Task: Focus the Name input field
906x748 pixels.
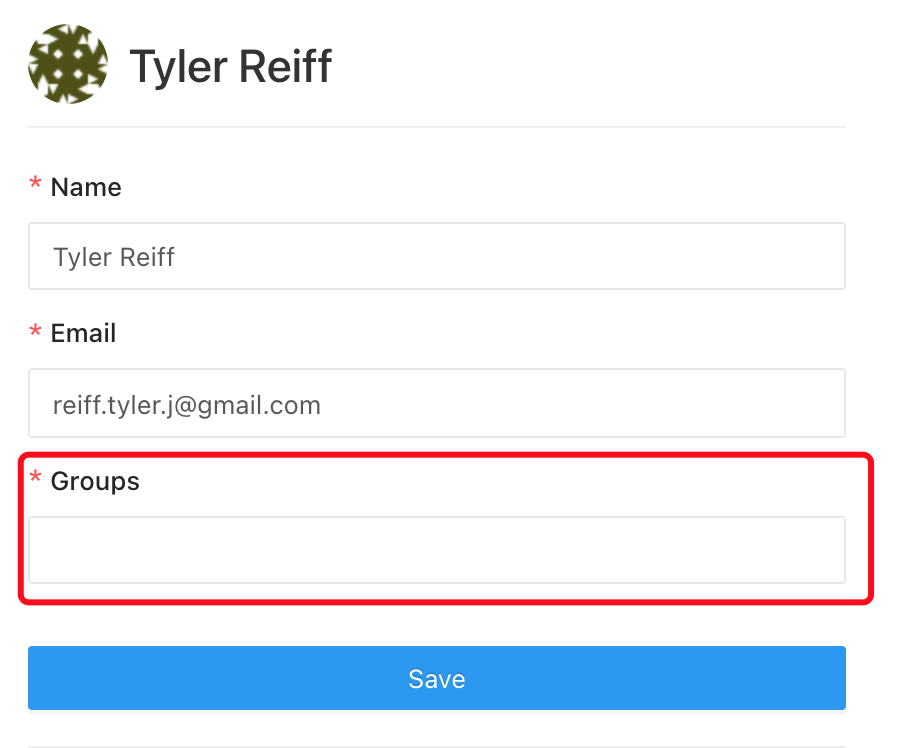Action: (437, 256)
